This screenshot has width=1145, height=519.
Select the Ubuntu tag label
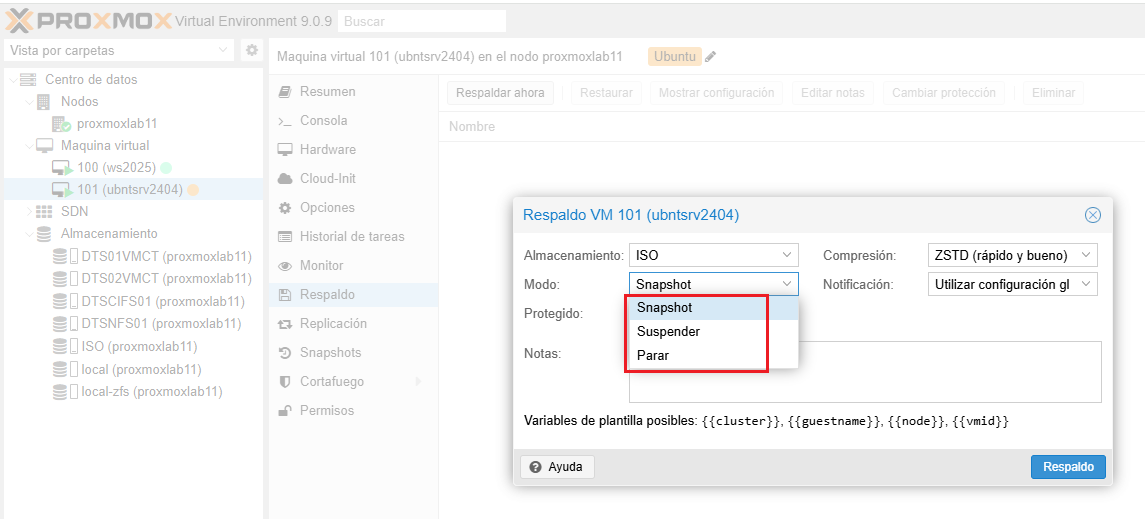[675, 57]
